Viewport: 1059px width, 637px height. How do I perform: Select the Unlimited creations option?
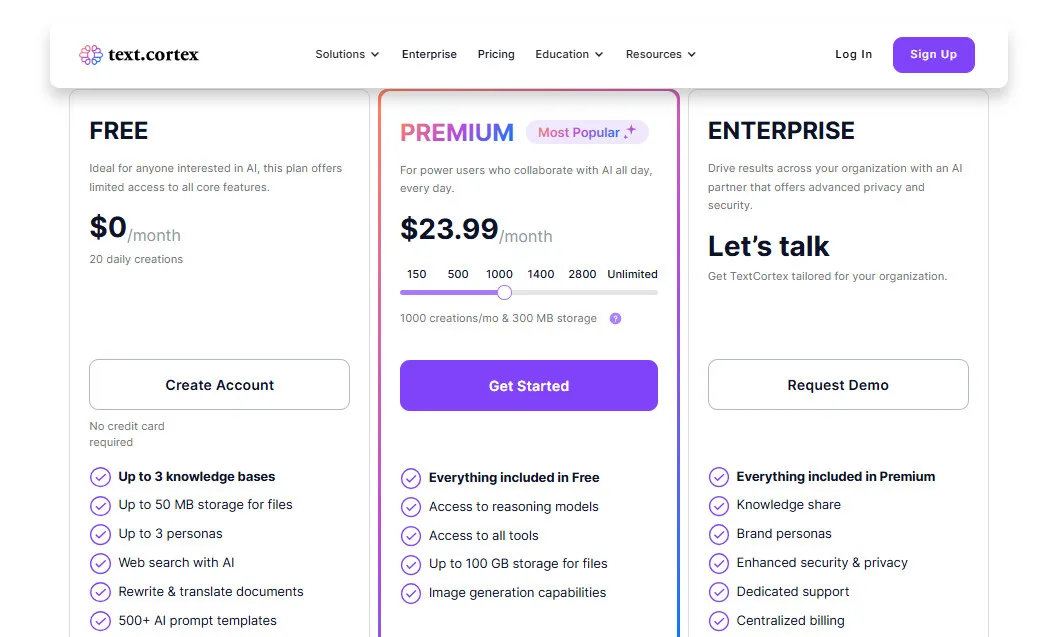click(631, 274)
